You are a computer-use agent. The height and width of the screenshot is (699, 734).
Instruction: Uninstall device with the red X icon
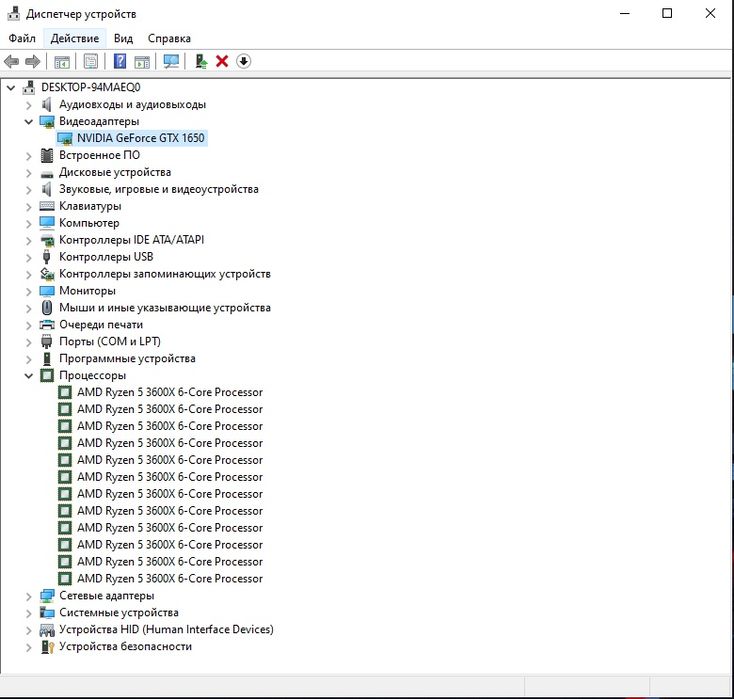pyautogui.click(x=222, y=61)
